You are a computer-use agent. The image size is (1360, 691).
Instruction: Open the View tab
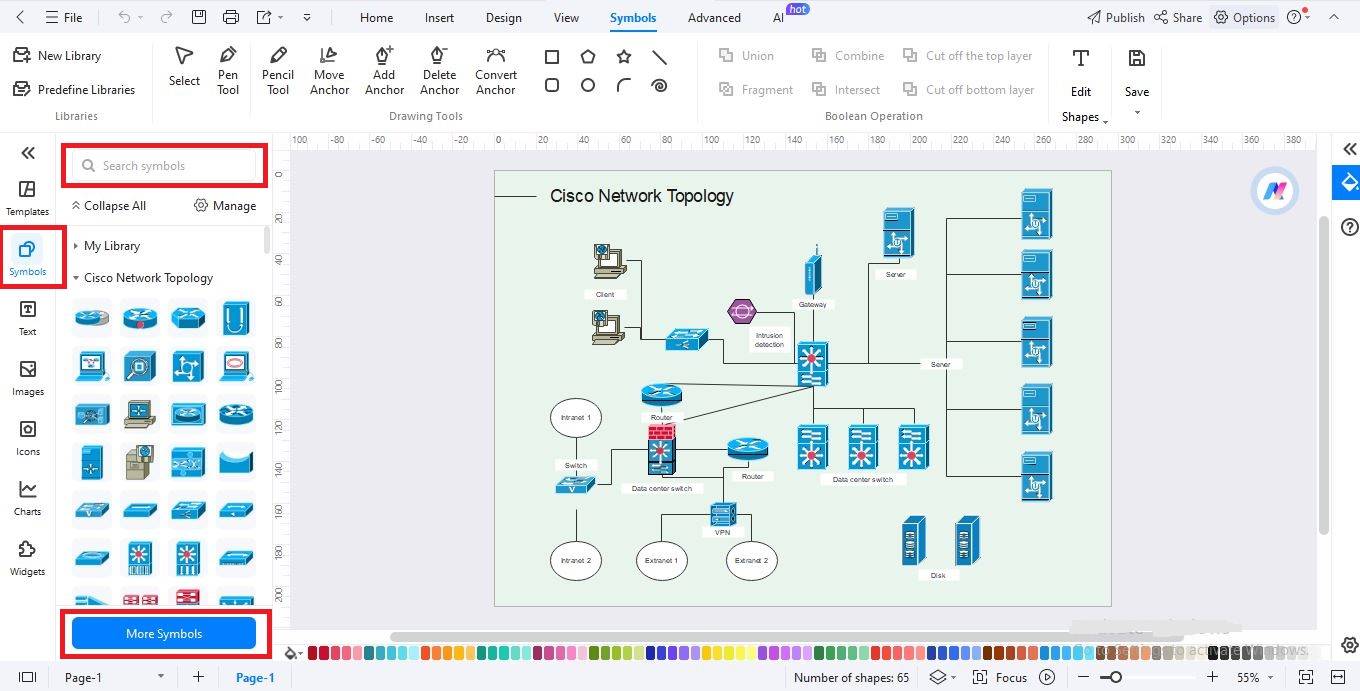(x=566, y=17)
